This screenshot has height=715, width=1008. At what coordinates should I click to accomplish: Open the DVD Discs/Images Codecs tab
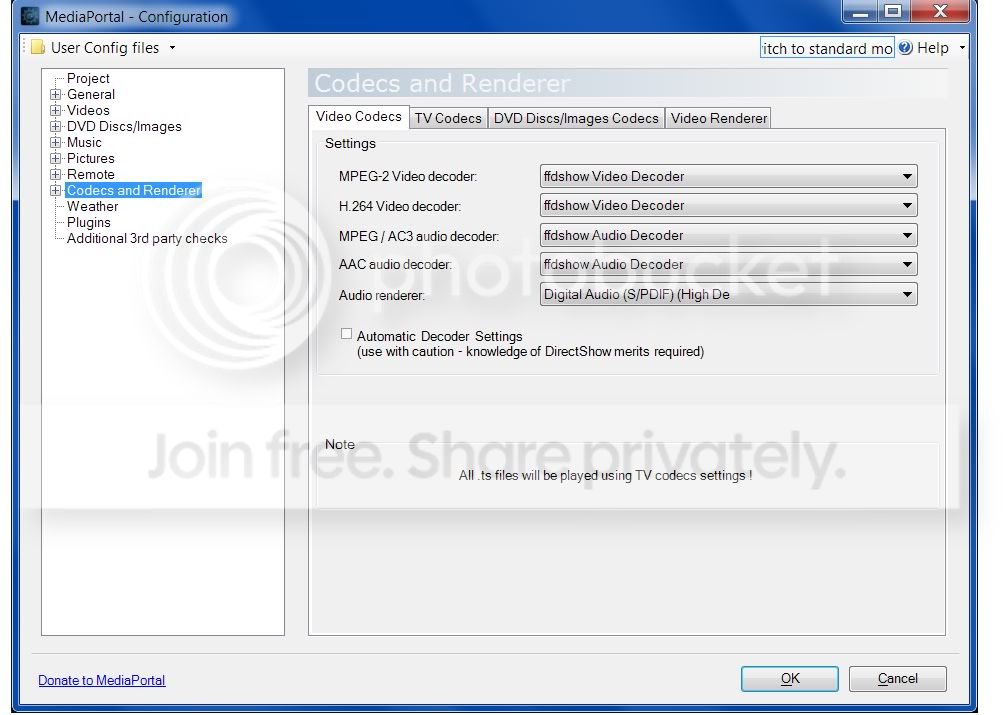click(x=576, y=118)
